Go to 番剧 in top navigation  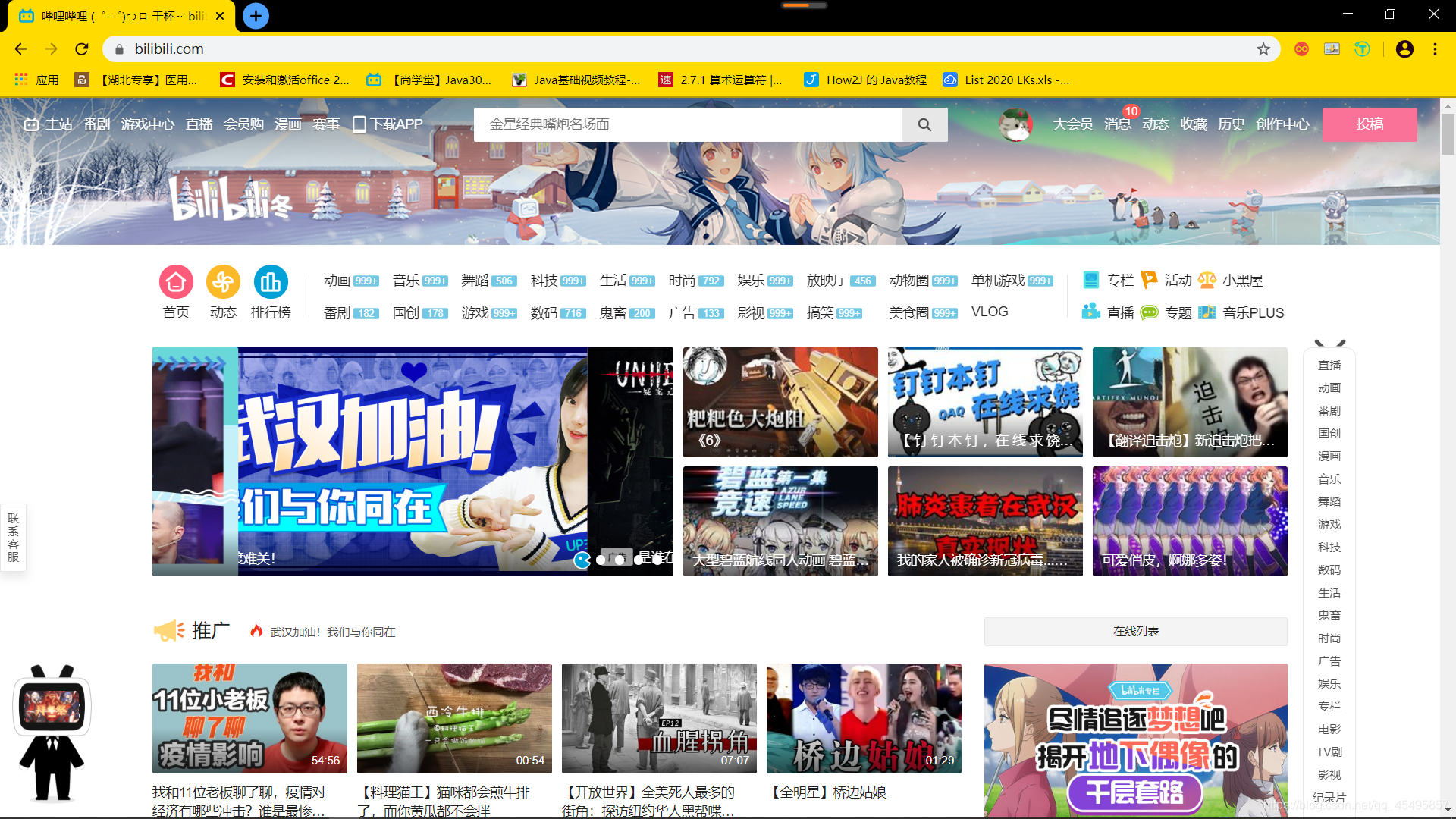click(x=96, y=124)
